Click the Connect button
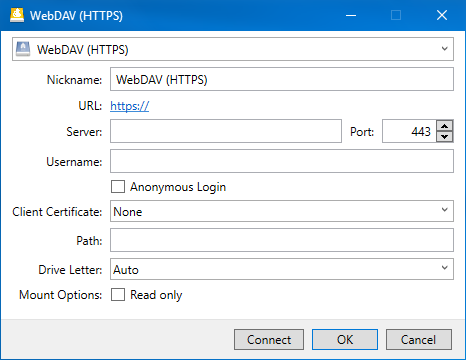Viewport: 466px width, 360px height. click(x=269, y=340)
